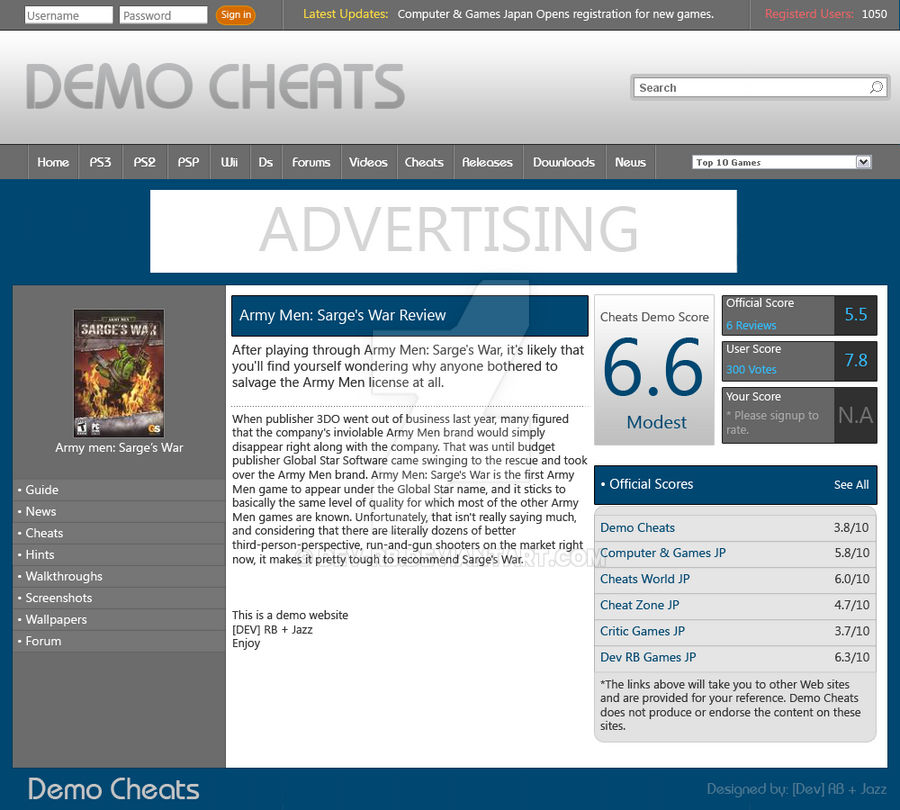Screen dimensions: 900x810
Task: Go to the PS2 section
Action: click(x=145, y=162)
